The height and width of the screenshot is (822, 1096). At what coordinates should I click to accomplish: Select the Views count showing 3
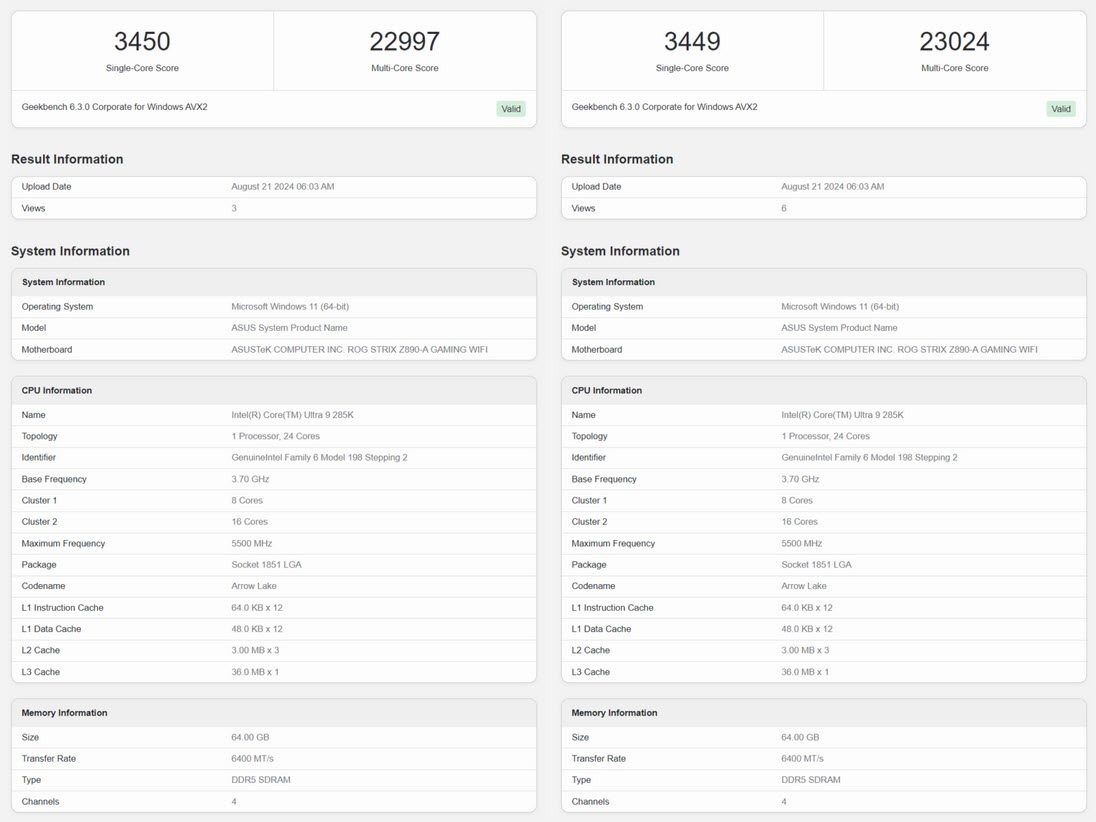[234, 208]
